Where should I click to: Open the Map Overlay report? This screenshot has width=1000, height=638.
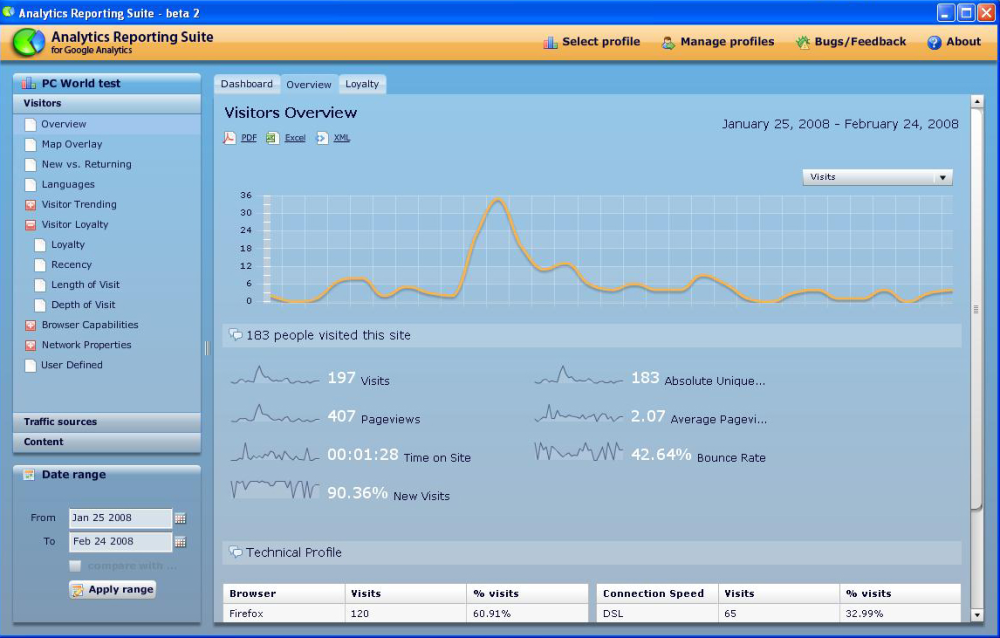click(71, 144)
